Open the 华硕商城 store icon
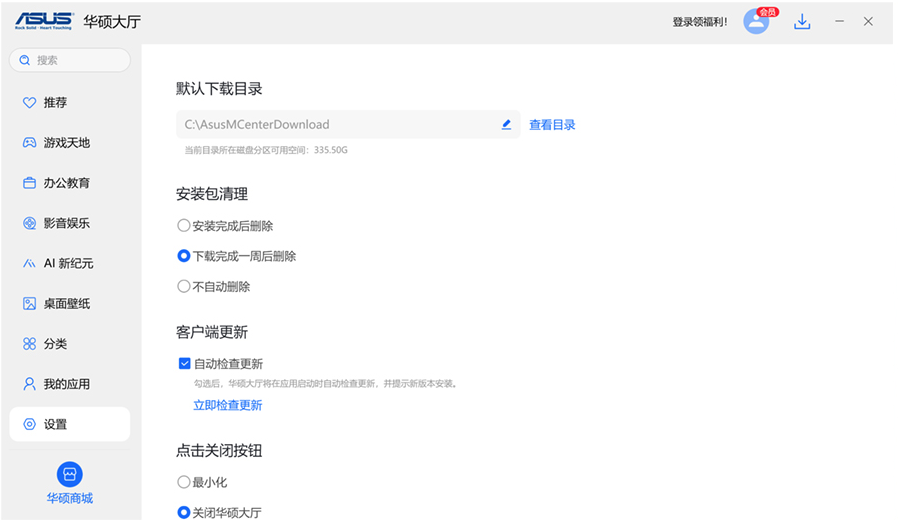The height and width of the screenshot is (520, 898). (69, 474)
